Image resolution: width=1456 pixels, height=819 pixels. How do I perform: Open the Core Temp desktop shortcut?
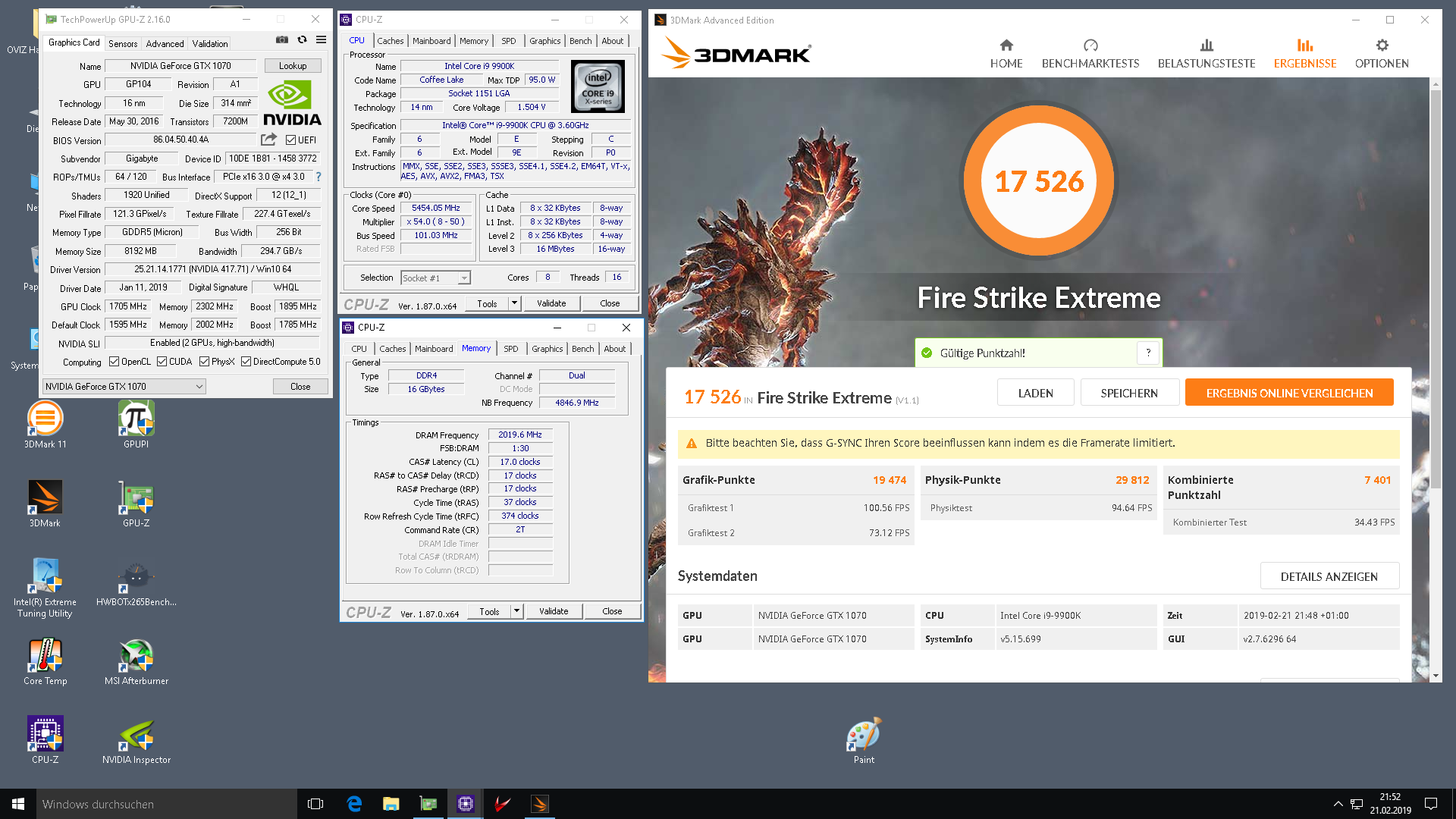pyautogui.click(x=45, y=662)
